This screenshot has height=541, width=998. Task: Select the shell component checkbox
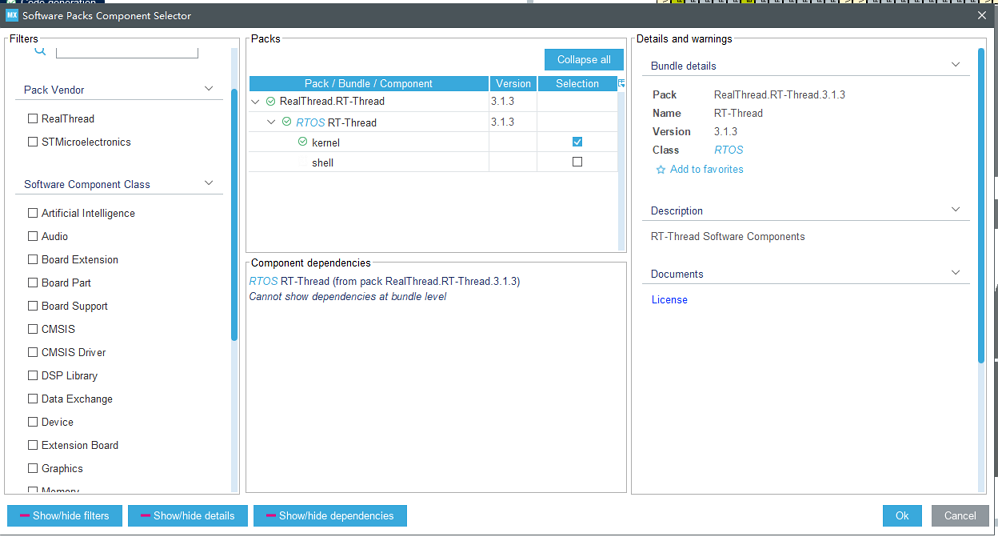tap(577, 162)
